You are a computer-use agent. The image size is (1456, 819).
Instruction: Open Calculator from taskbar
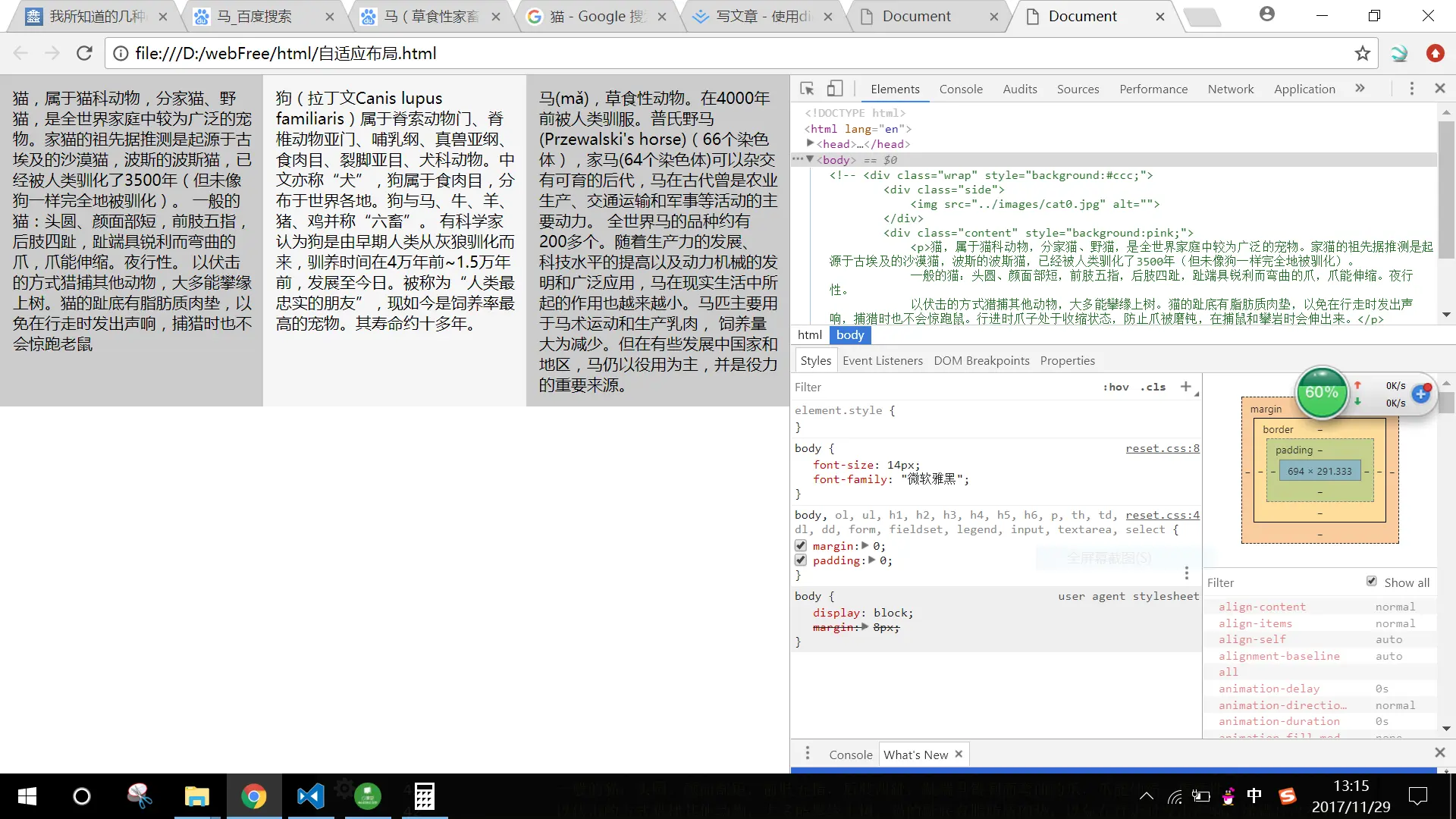(x=424, y=796)
